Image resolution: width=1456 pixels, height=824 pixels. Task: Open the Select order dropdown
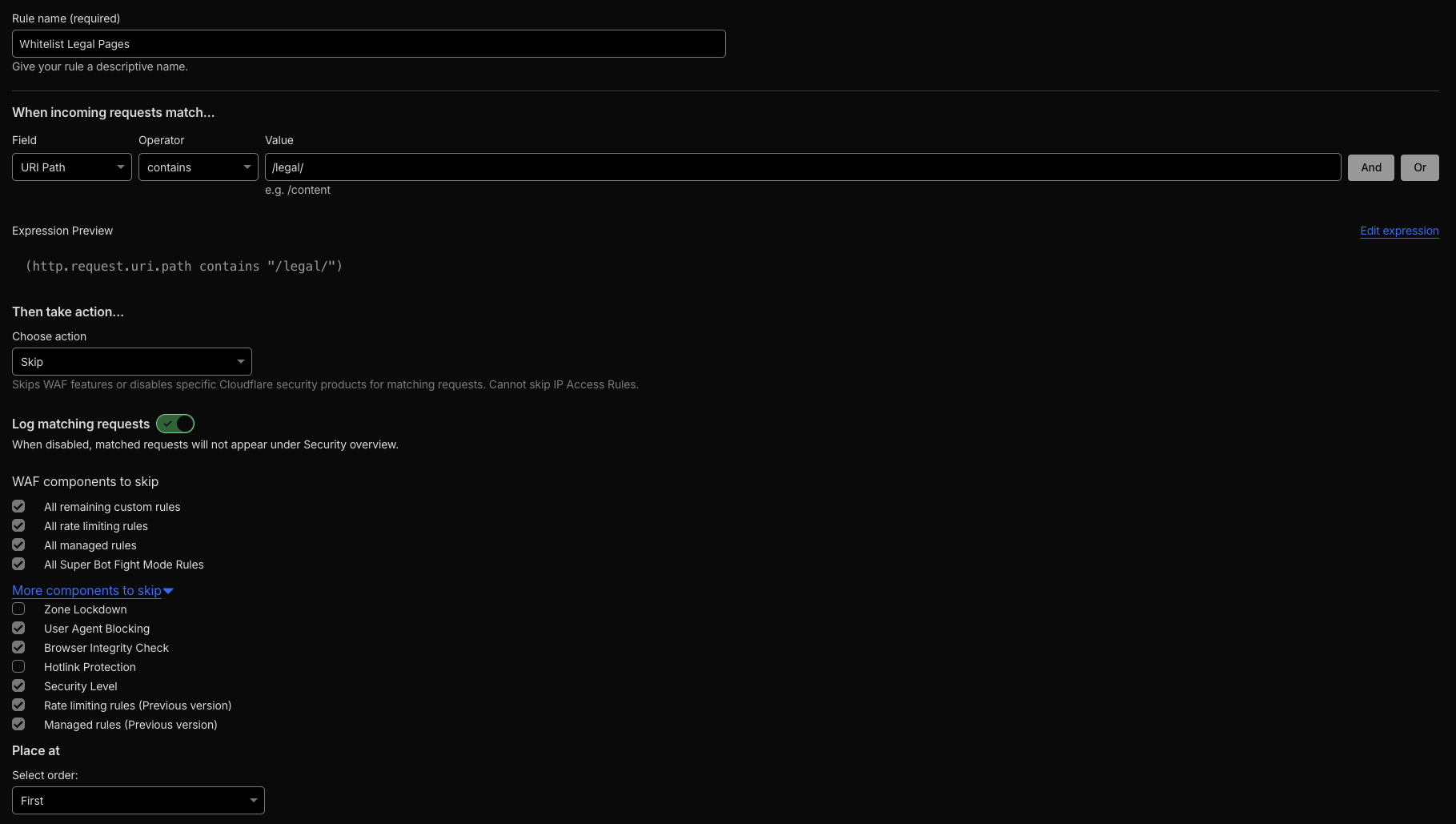(138, 800)
